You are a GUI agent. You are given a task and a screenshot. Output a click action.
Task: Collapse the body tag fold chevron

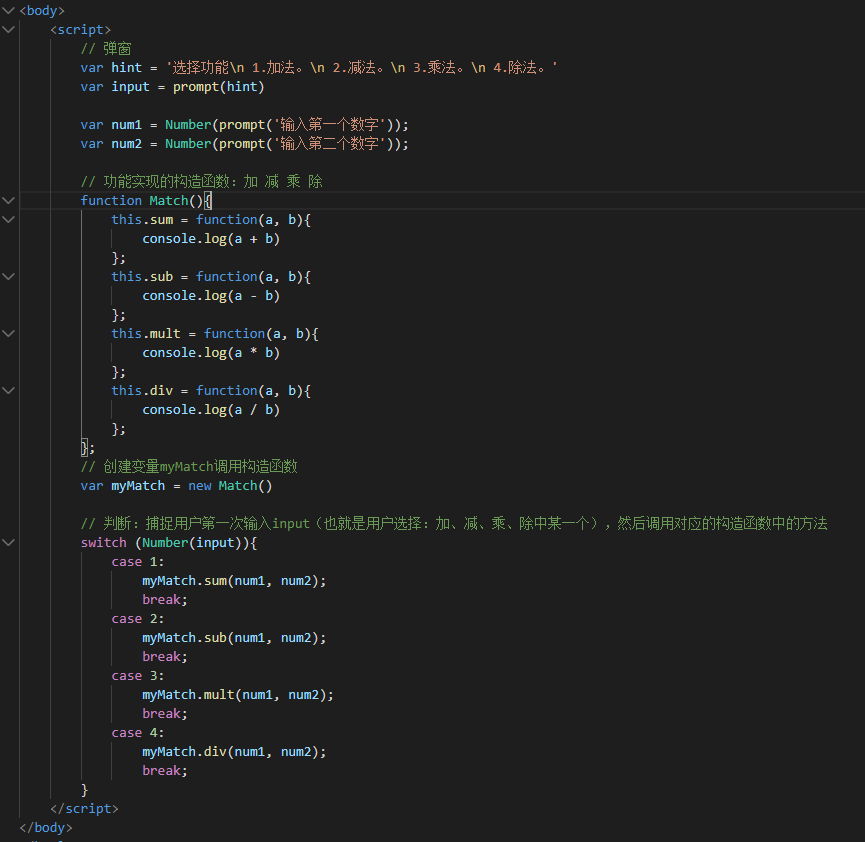(x=8, y=10)
